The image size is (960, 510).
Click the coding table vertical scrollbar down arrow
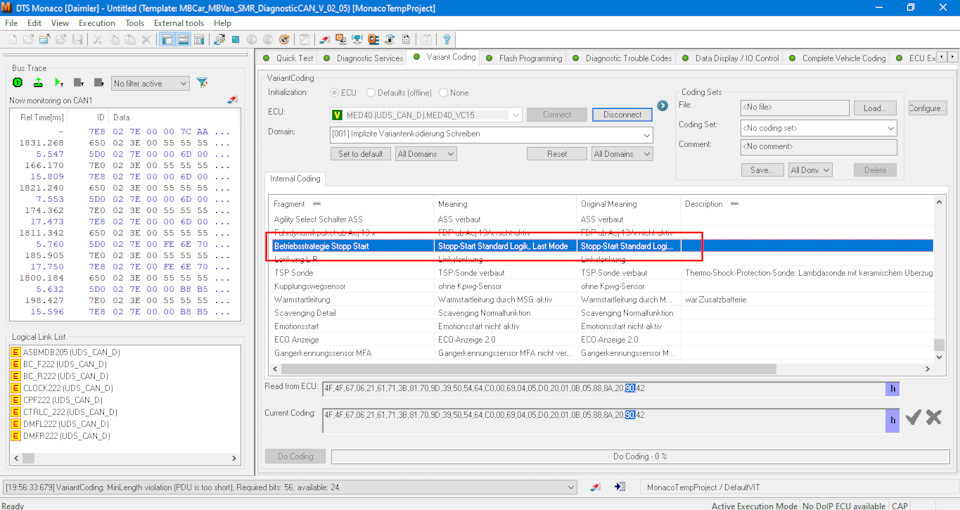tap(939, 356)
